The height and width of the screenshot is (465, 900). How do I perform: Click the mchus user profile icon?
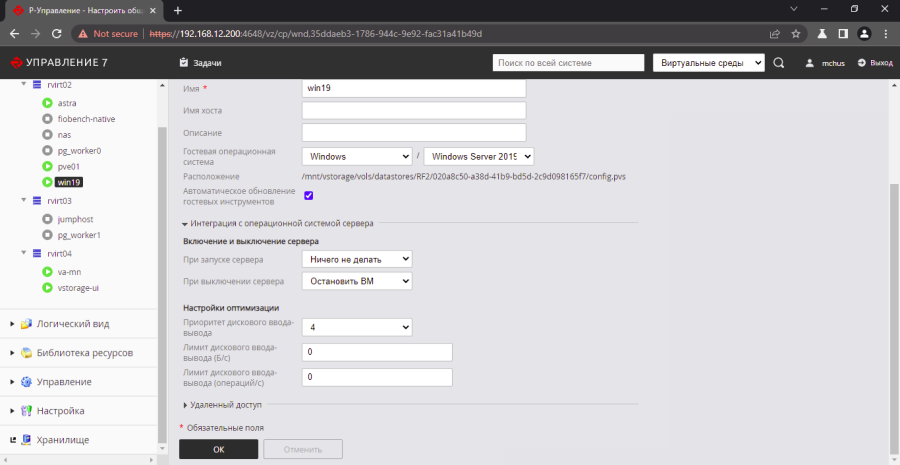[811, 63]
